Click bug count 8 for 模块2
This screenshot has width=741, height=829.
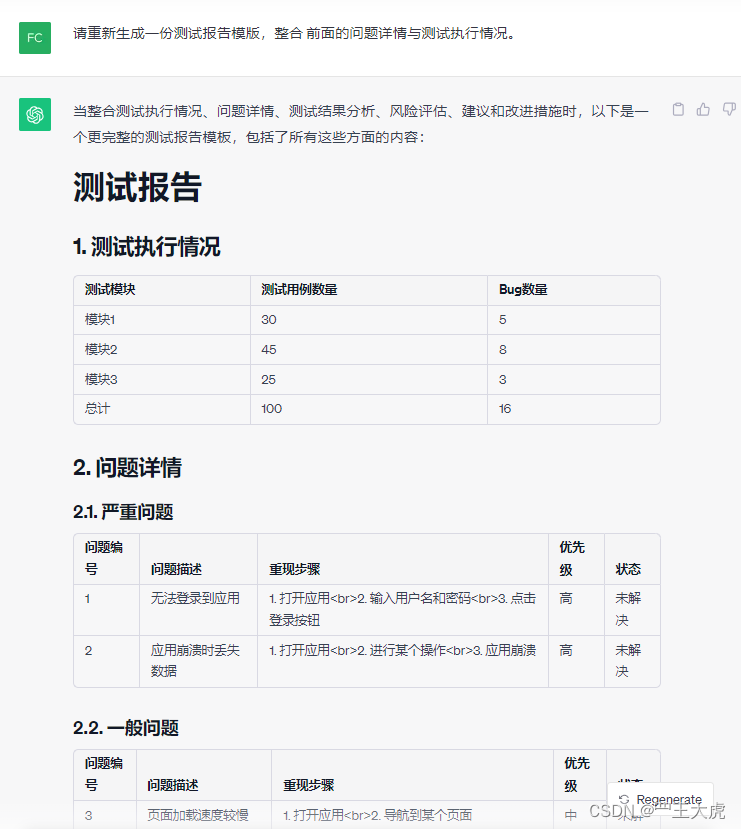pos(503,349)
